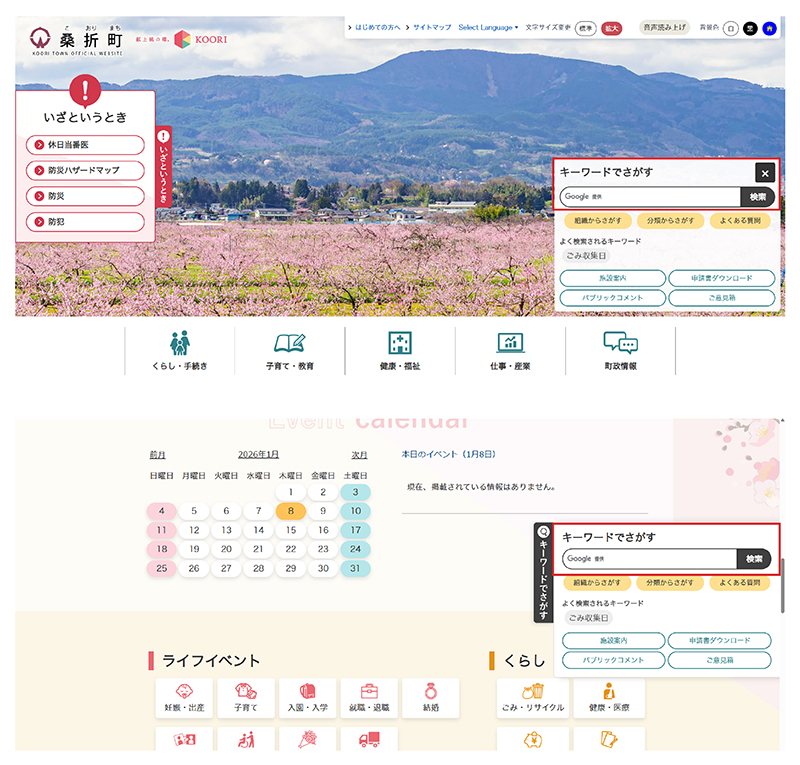
Task: Open the Select Language dropdown
Action: [487, 28]
